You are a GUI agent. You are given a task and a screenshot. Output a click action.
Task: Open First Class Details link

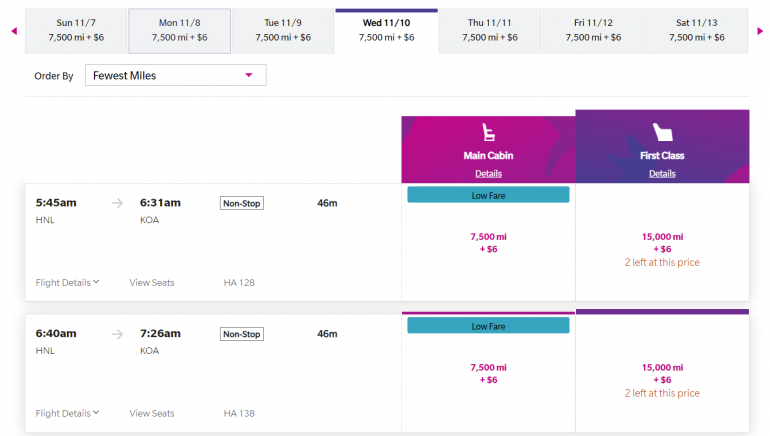tap(662, 174)
